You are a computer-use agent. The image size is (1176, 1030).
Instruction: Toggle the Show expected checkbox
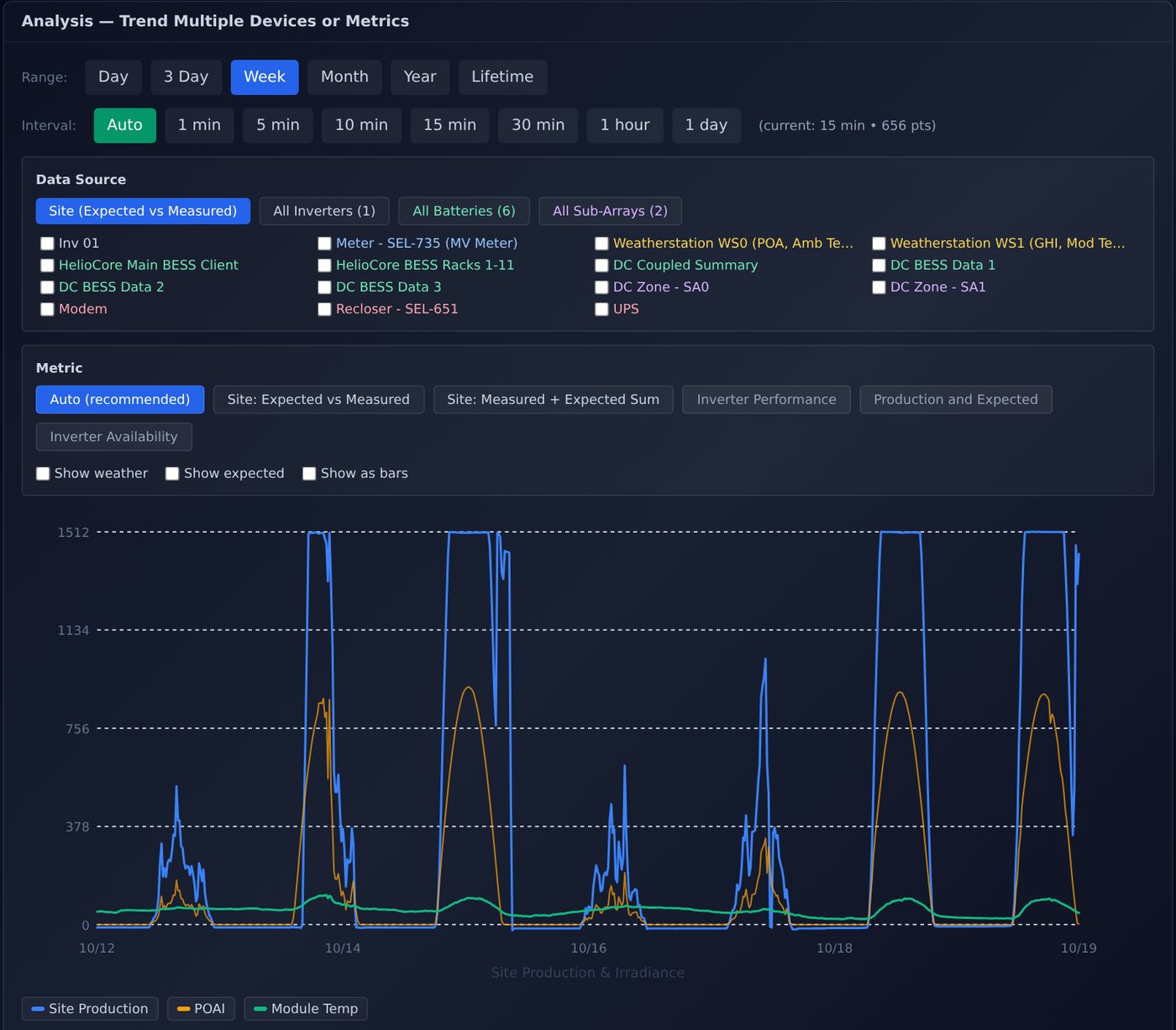(172, 474)
